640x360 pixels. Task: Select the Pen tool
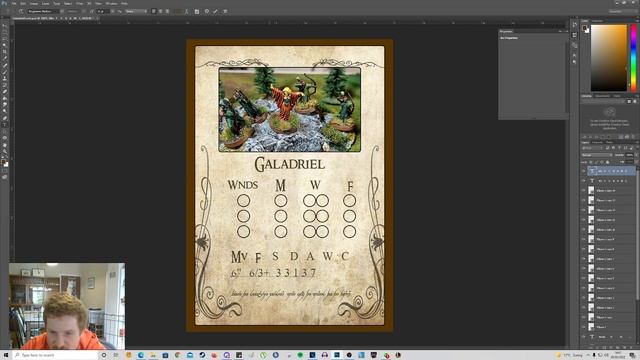[x=5, y=118]
